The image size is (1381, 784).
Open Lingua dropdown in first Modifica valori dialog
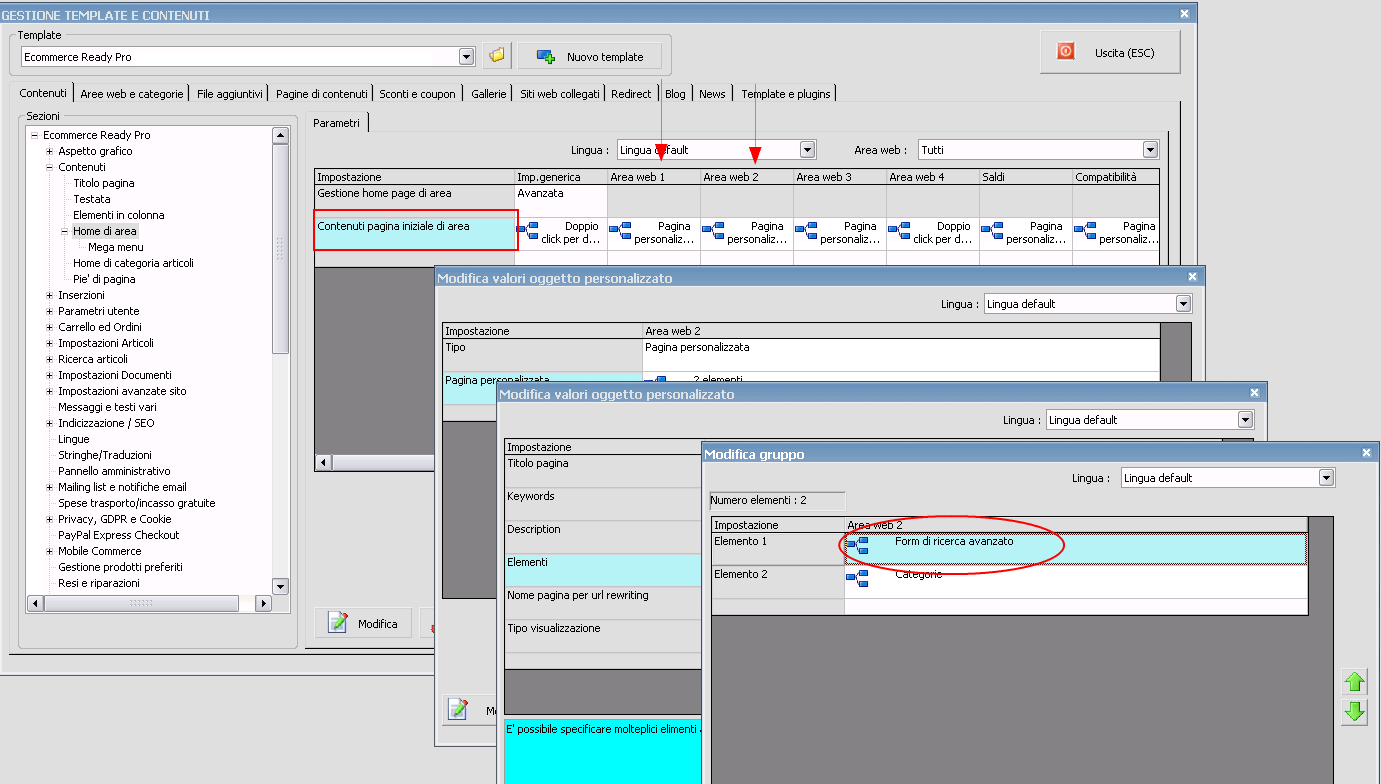(x=1184, y=304)
